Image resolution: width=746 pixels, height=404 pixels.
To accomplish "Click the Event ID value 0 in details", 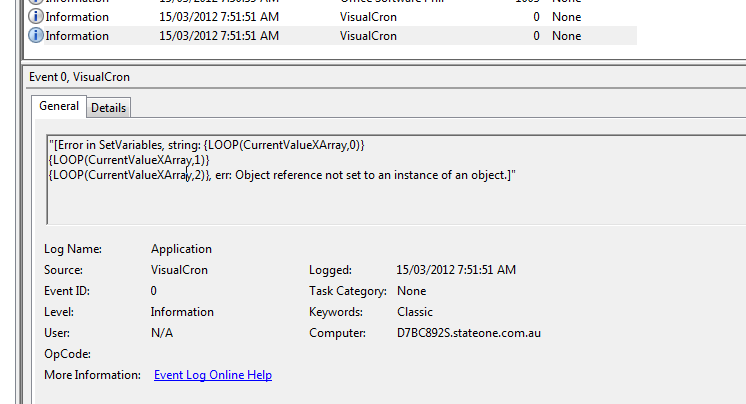I will (x=154, y=291).
